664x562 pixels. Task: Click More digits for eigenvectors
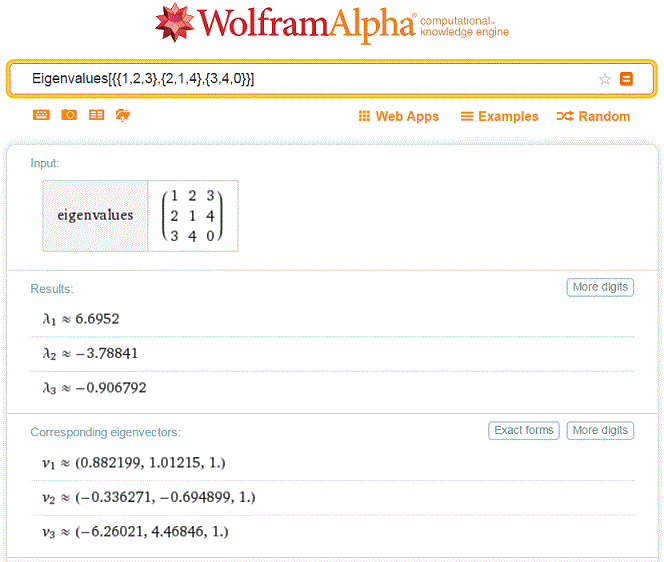point(600,430)
